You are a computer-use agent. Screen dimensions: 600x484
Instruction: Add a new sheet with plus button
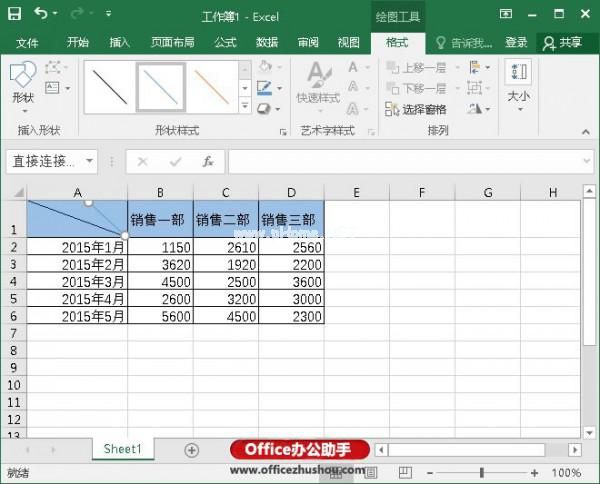click(192, 450)
